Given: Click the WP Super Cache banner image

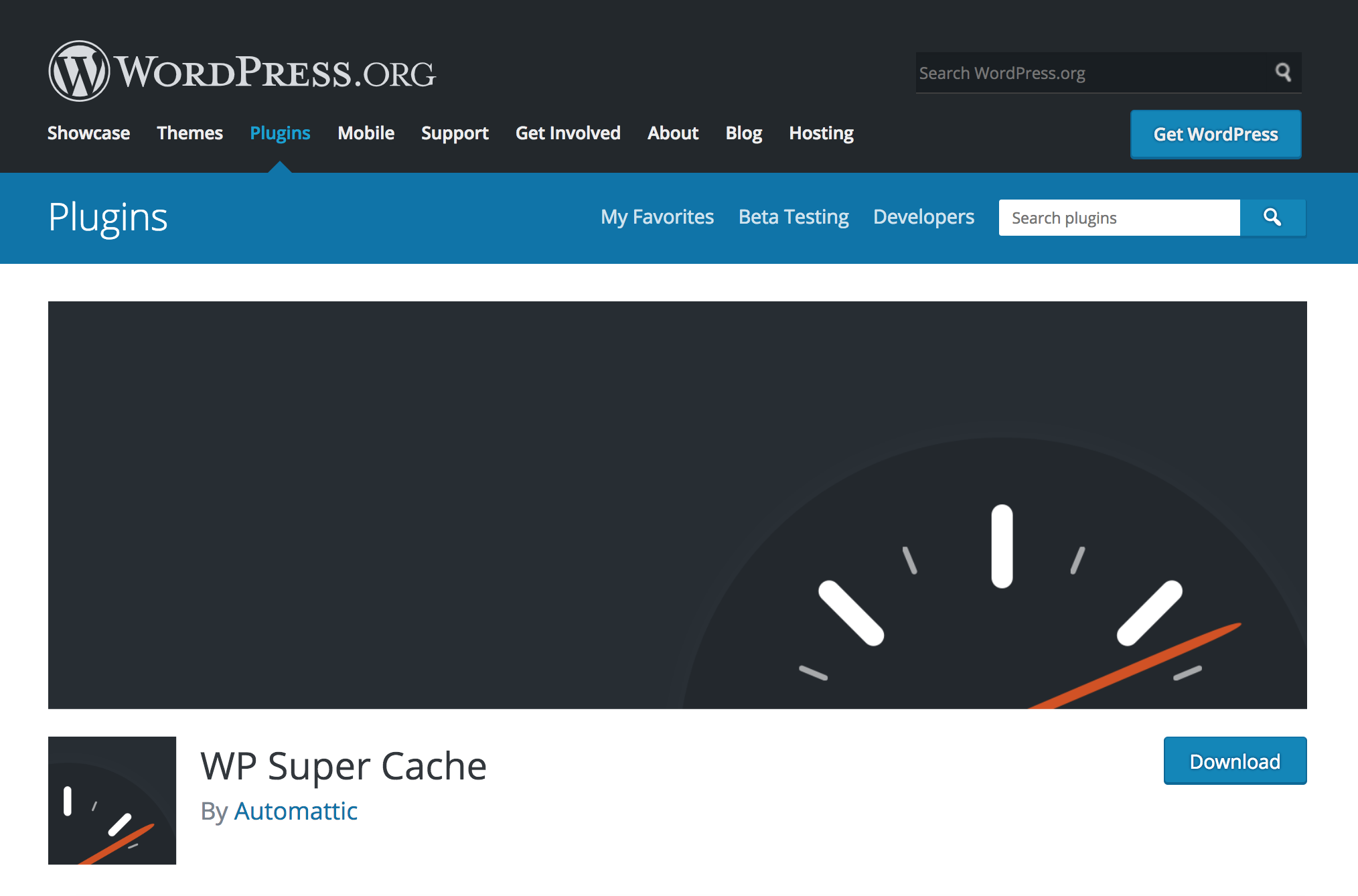Looking at the screenshot, I should pos(677,505).
